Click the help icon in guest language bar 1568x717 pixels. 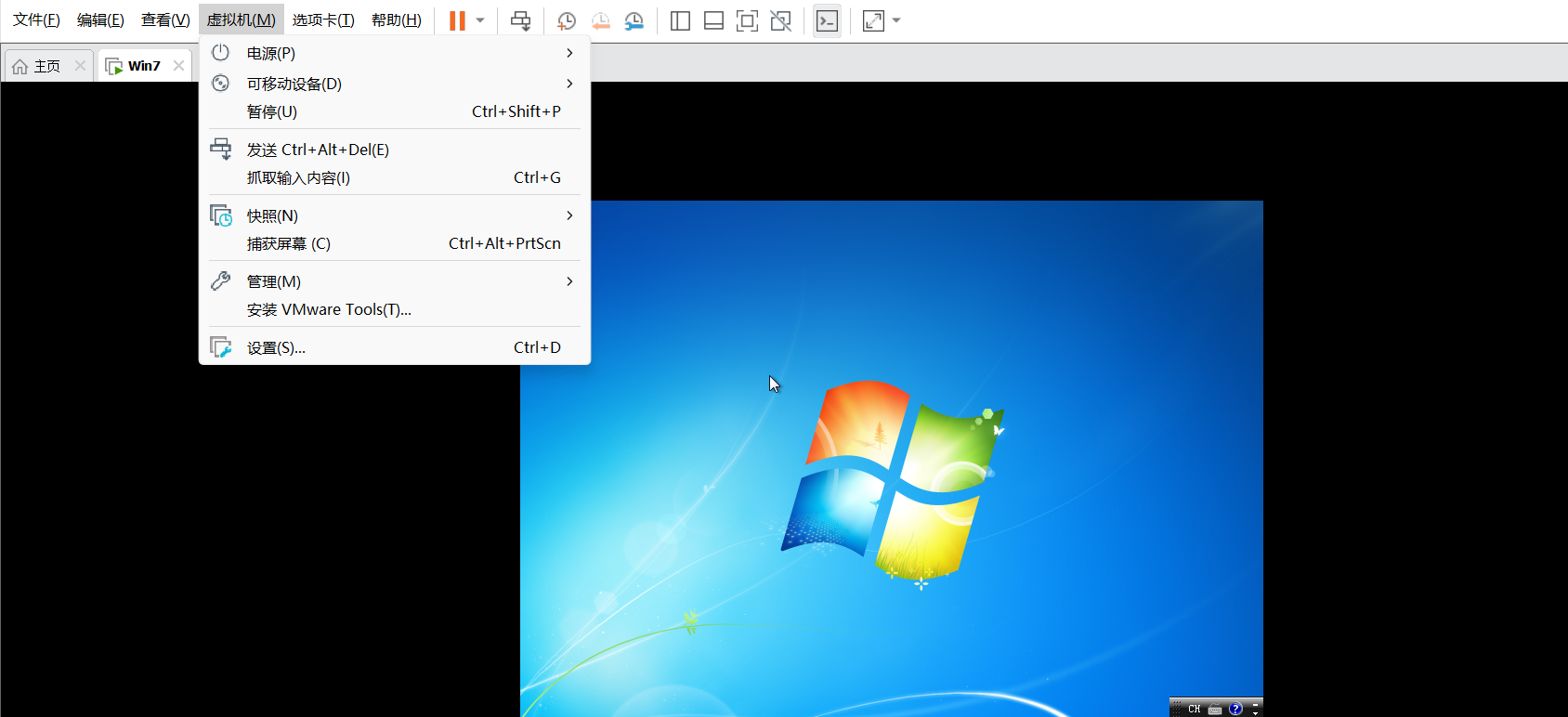(1235, 709)
